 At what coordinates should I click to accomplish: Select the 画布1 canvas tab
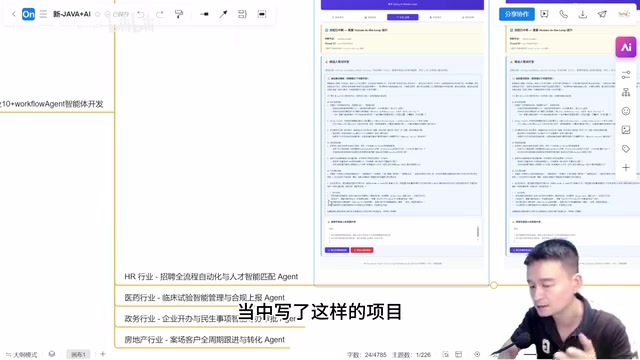click(x=78, y=354)
